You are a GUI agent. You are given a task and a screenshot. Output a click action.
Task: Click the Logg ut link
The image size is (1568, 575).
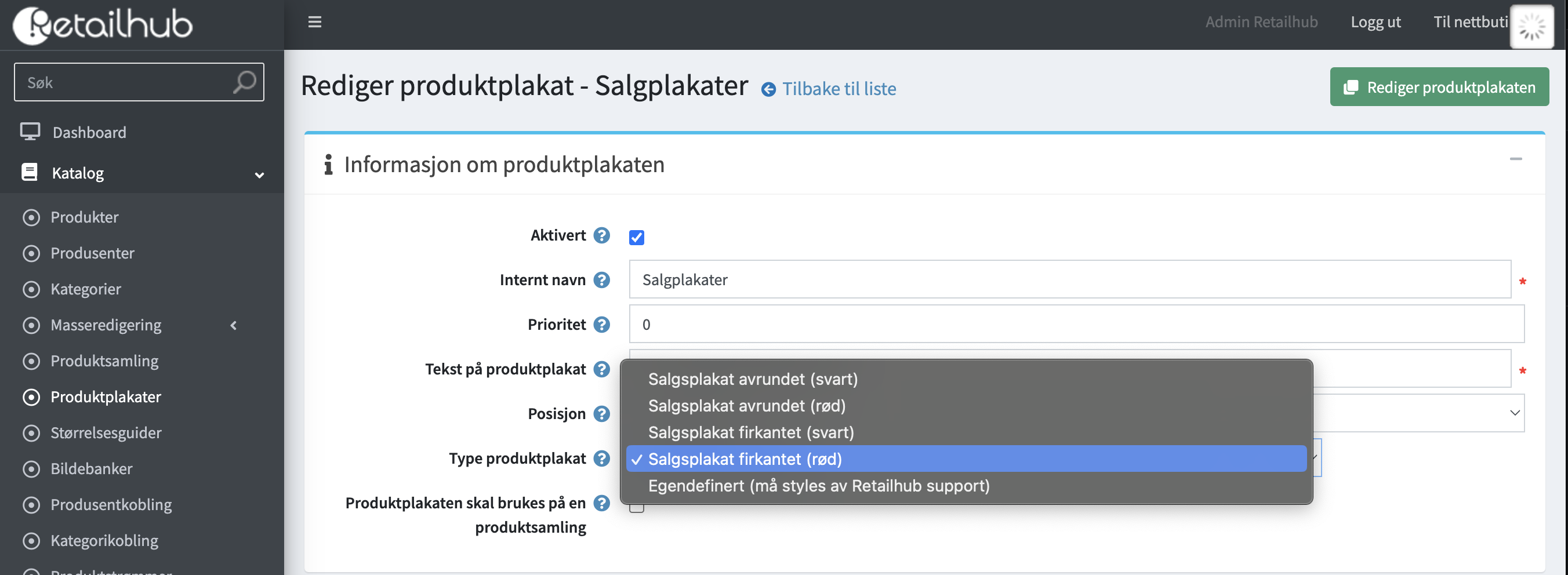tap(1375, 22)
